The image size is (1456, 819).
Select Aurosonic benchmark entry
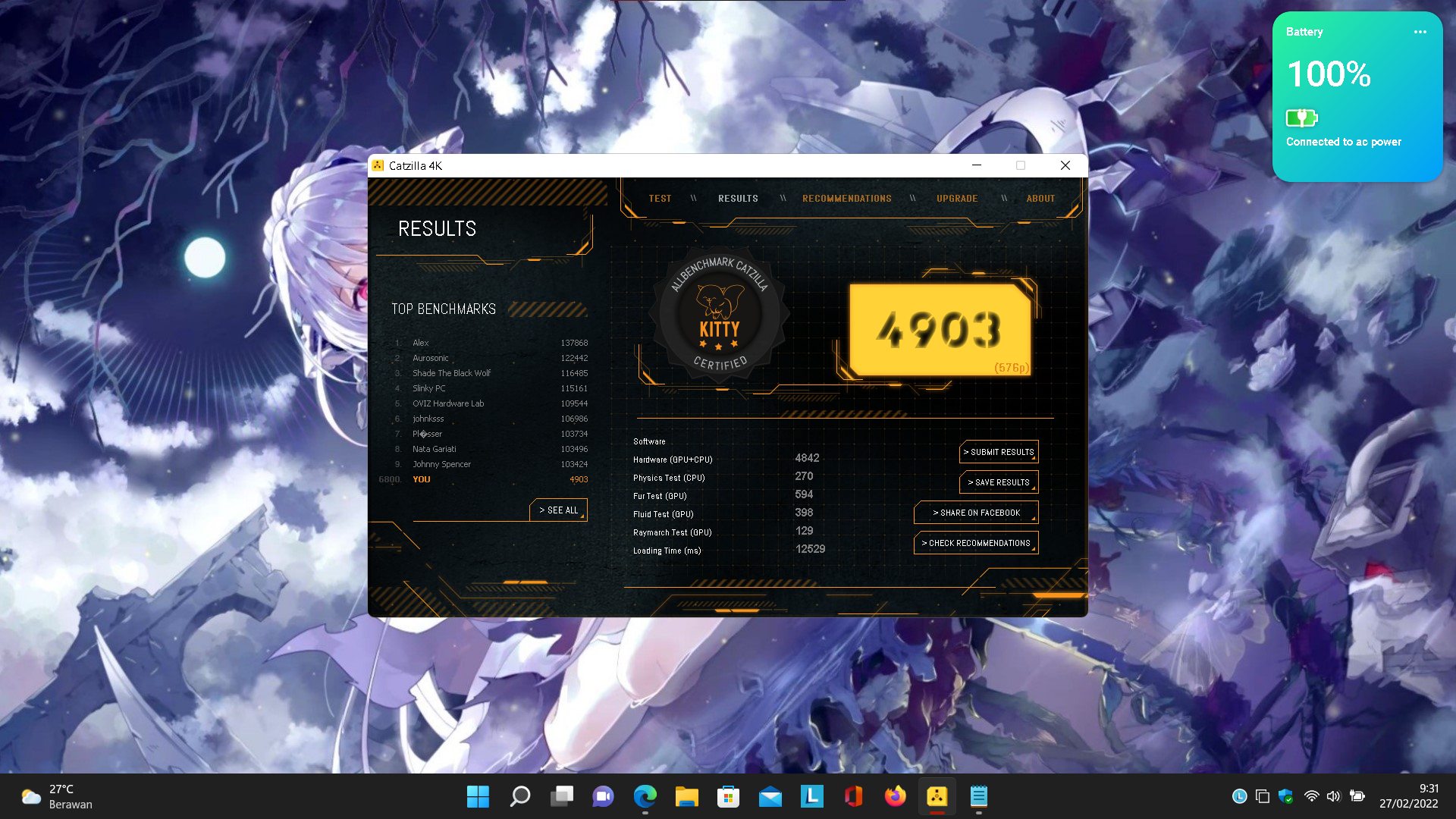491,358
